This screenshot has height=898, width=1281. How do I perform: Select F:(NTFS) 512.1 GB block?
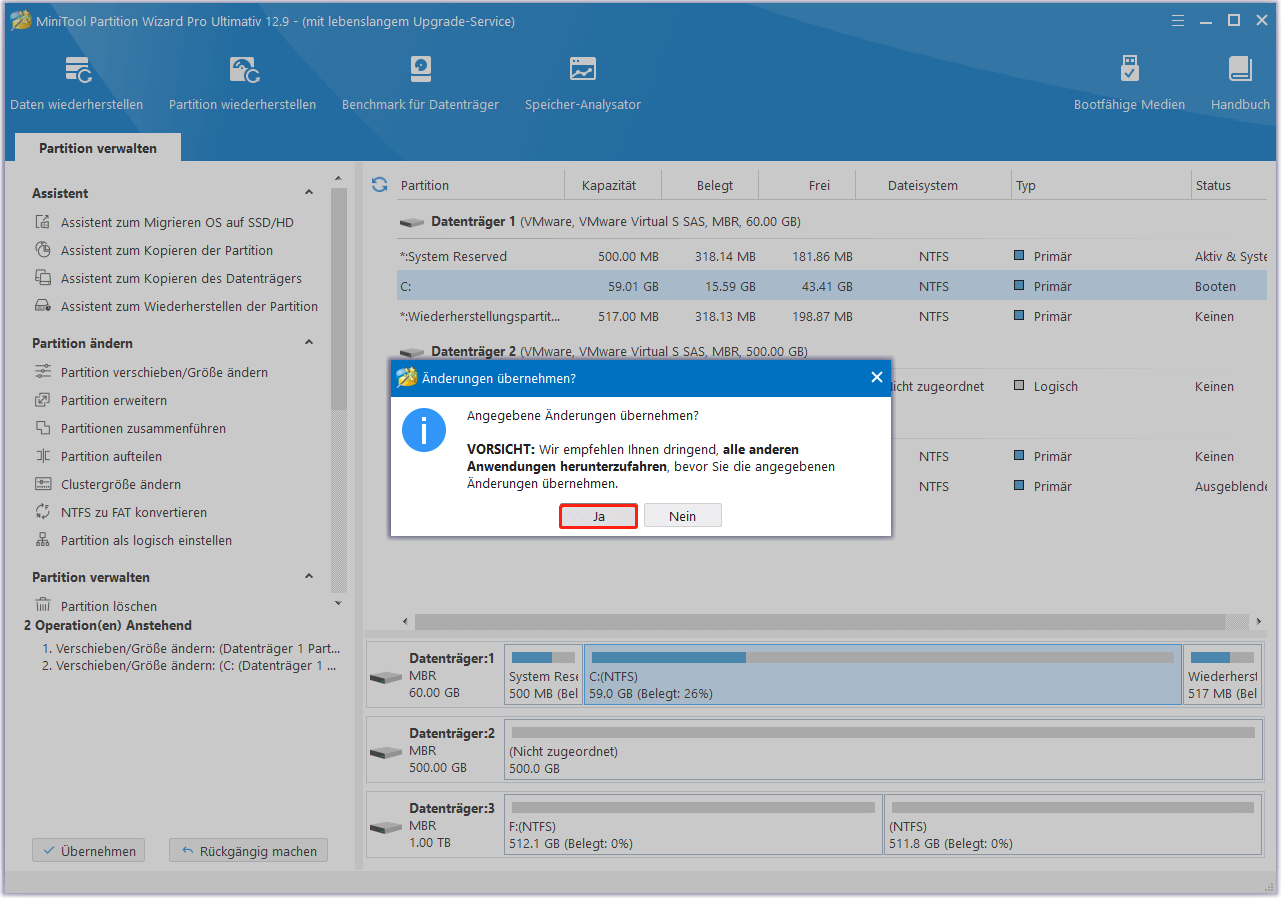694,825
